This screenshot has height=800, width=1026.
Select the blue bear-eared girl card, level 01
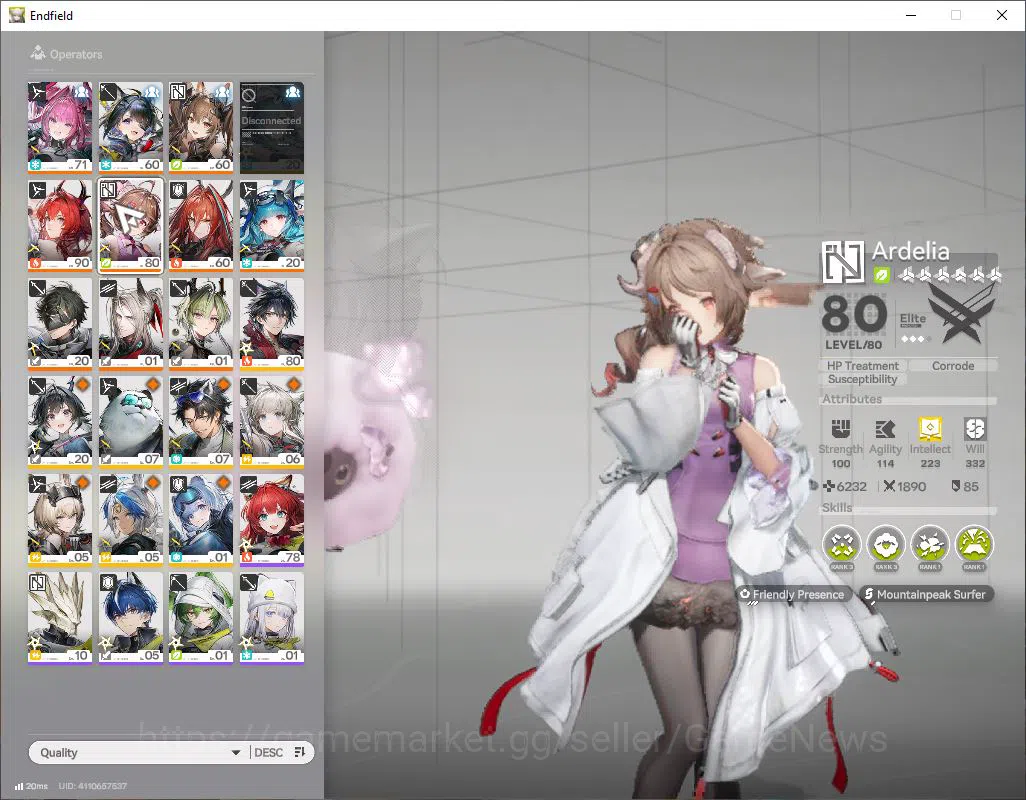pos(201,519)
